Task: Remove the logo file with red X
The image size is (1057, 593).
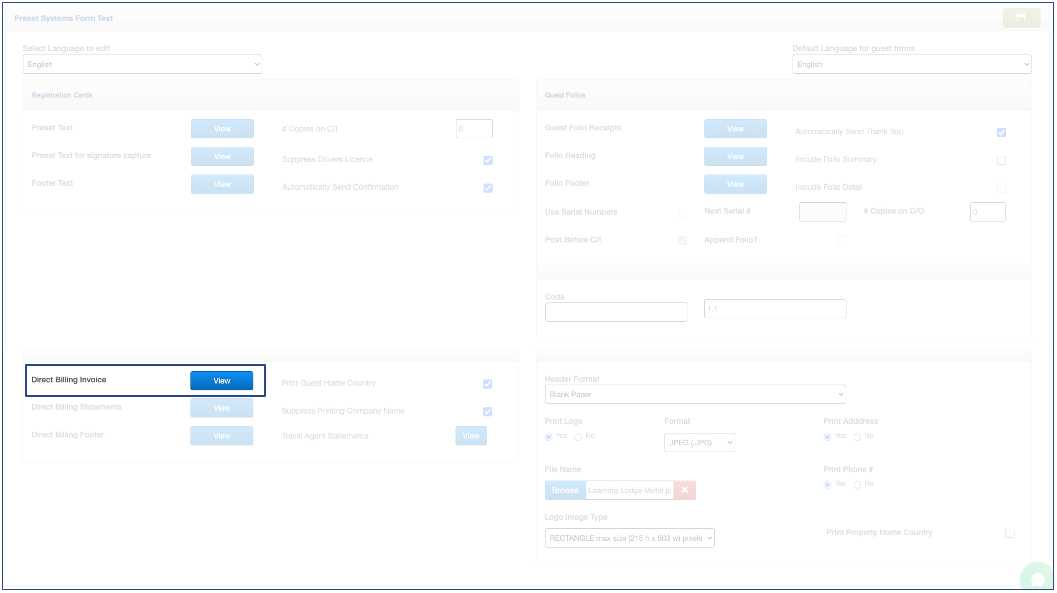Action: click(684, 490)
